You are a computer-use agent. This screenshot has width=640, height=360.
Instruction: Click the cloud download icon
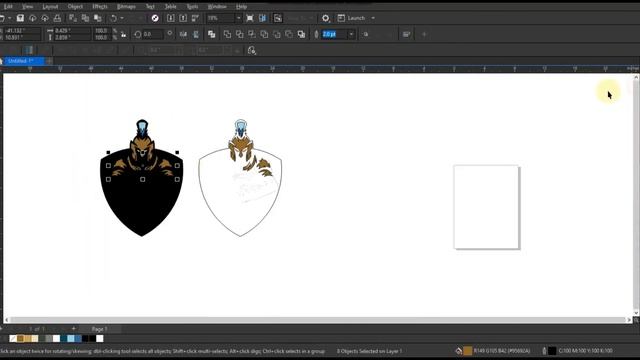coord(33,18)
